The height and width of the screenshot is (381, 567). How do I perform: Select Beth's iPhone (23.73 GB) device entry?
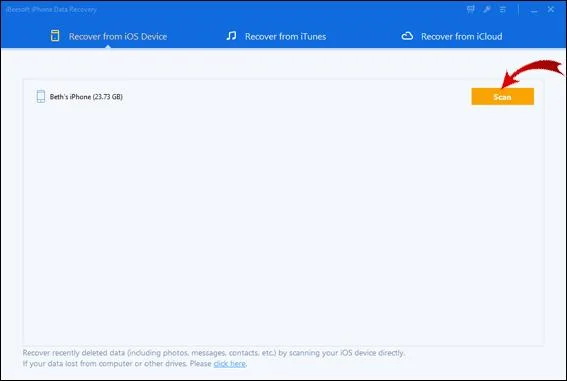point(80,97)
